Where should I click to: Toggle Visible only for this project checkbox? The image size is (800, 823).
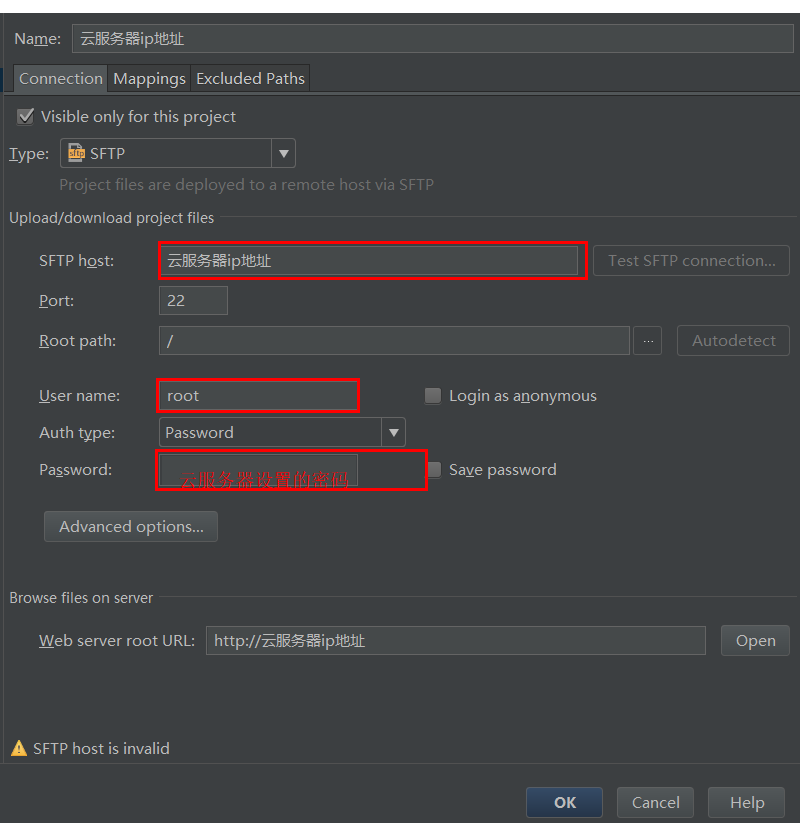(x=25, y=116)
